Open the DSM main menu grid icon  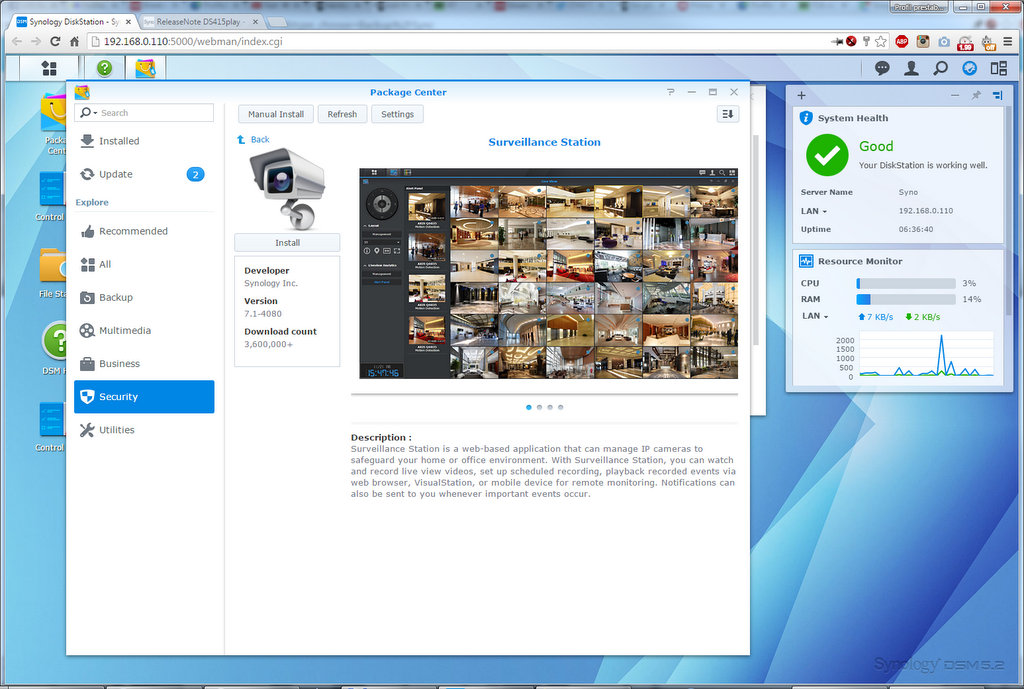pos(49,68)
